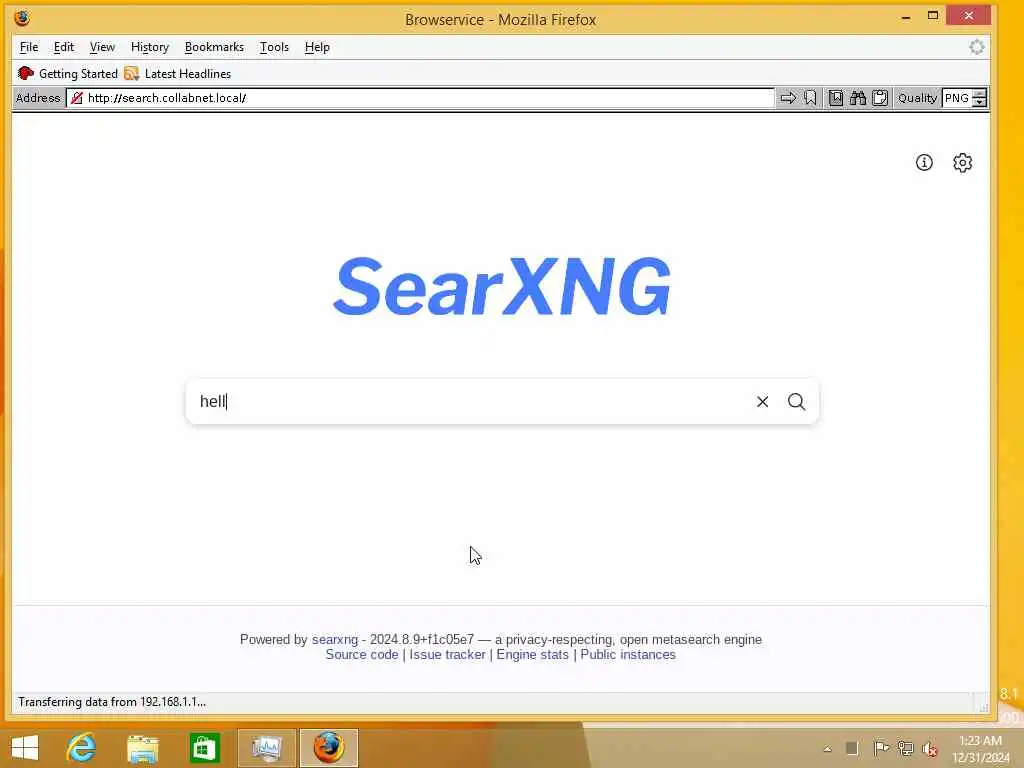Show hidden tray icons arrow

[827, 749]
